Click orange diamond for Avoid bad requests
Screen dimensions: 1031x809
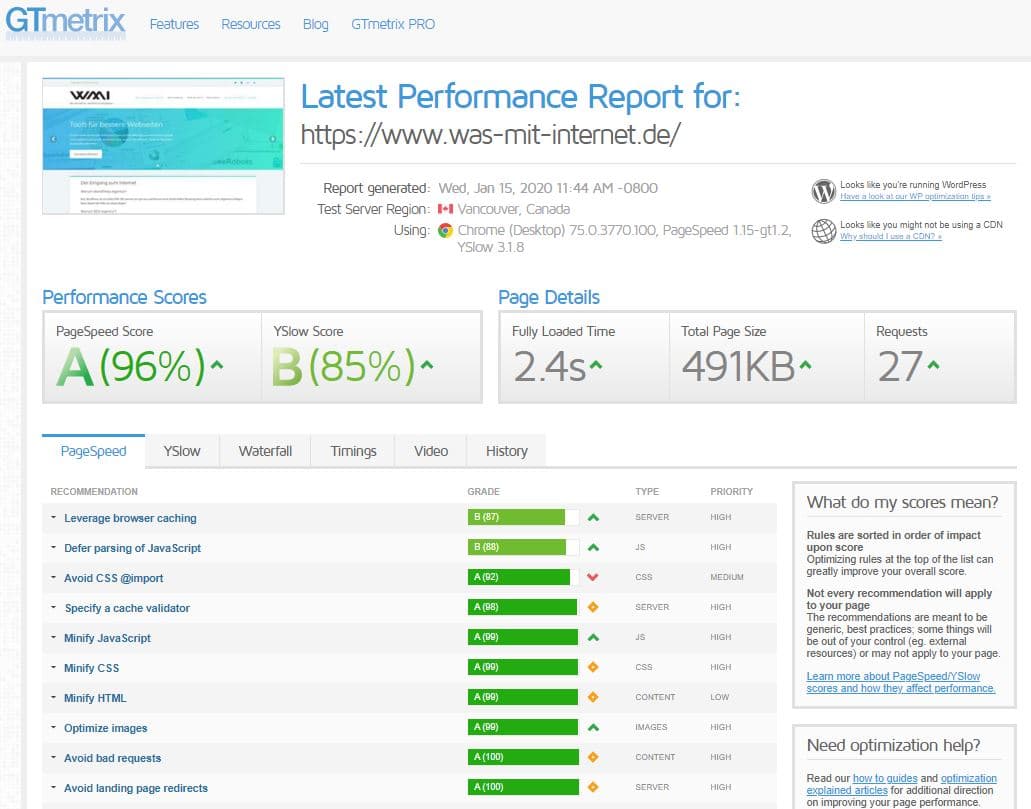593,757
